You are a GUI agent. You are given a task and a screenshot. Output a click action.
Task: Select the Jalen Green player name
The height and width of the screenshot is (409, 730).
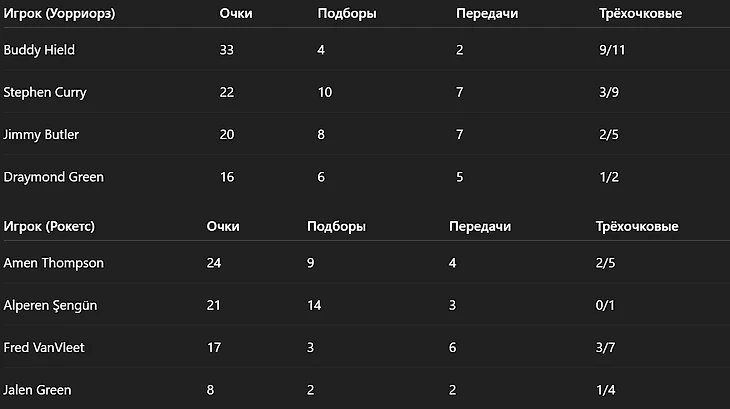point(38,390)
